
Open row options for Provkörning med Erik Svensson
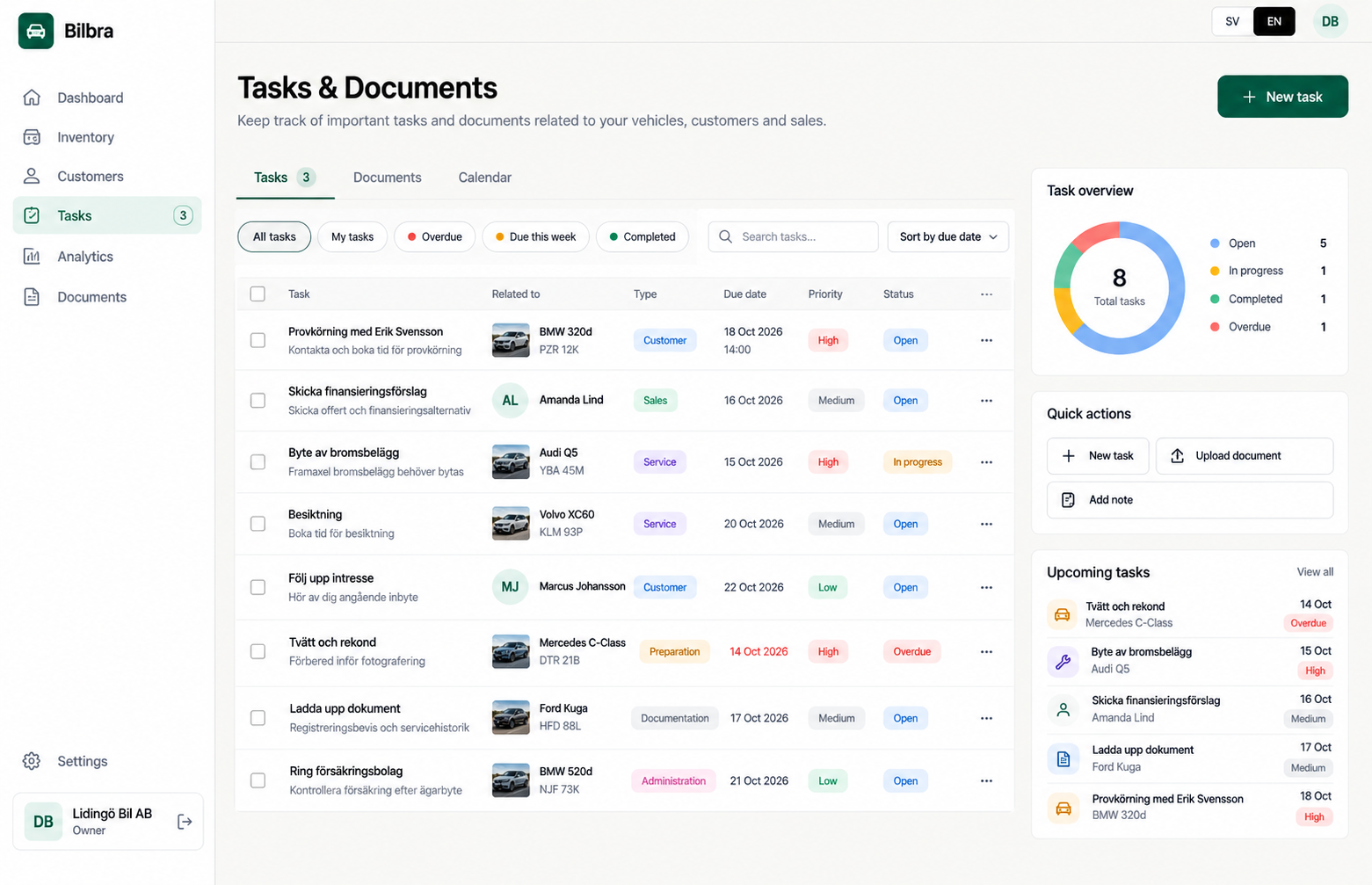(x=986, y=340)
